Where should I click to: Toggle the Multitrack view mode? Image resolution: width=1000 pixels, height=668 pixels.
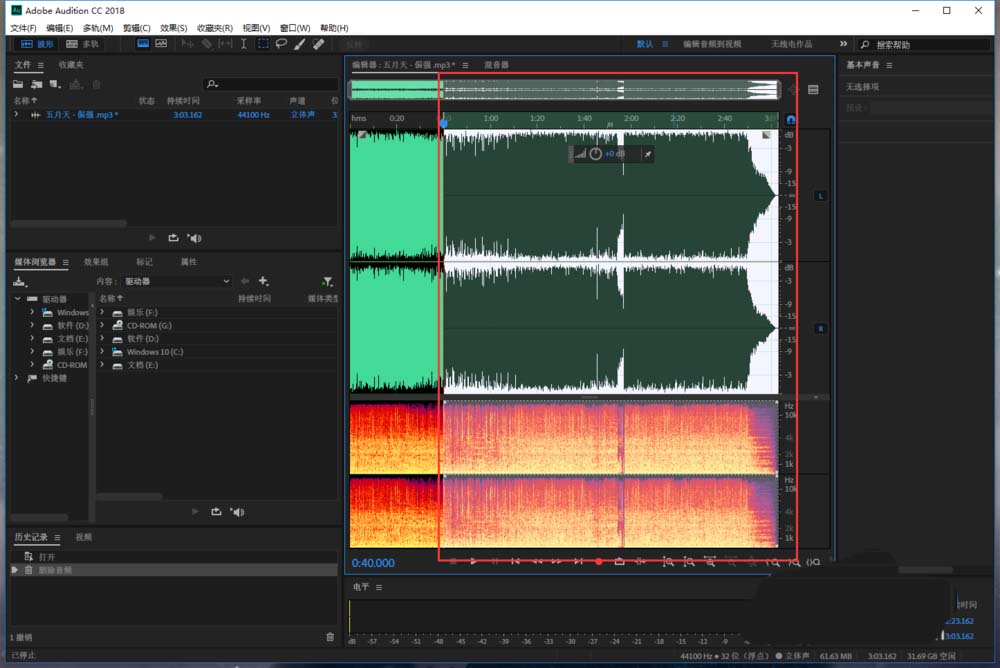83,44
